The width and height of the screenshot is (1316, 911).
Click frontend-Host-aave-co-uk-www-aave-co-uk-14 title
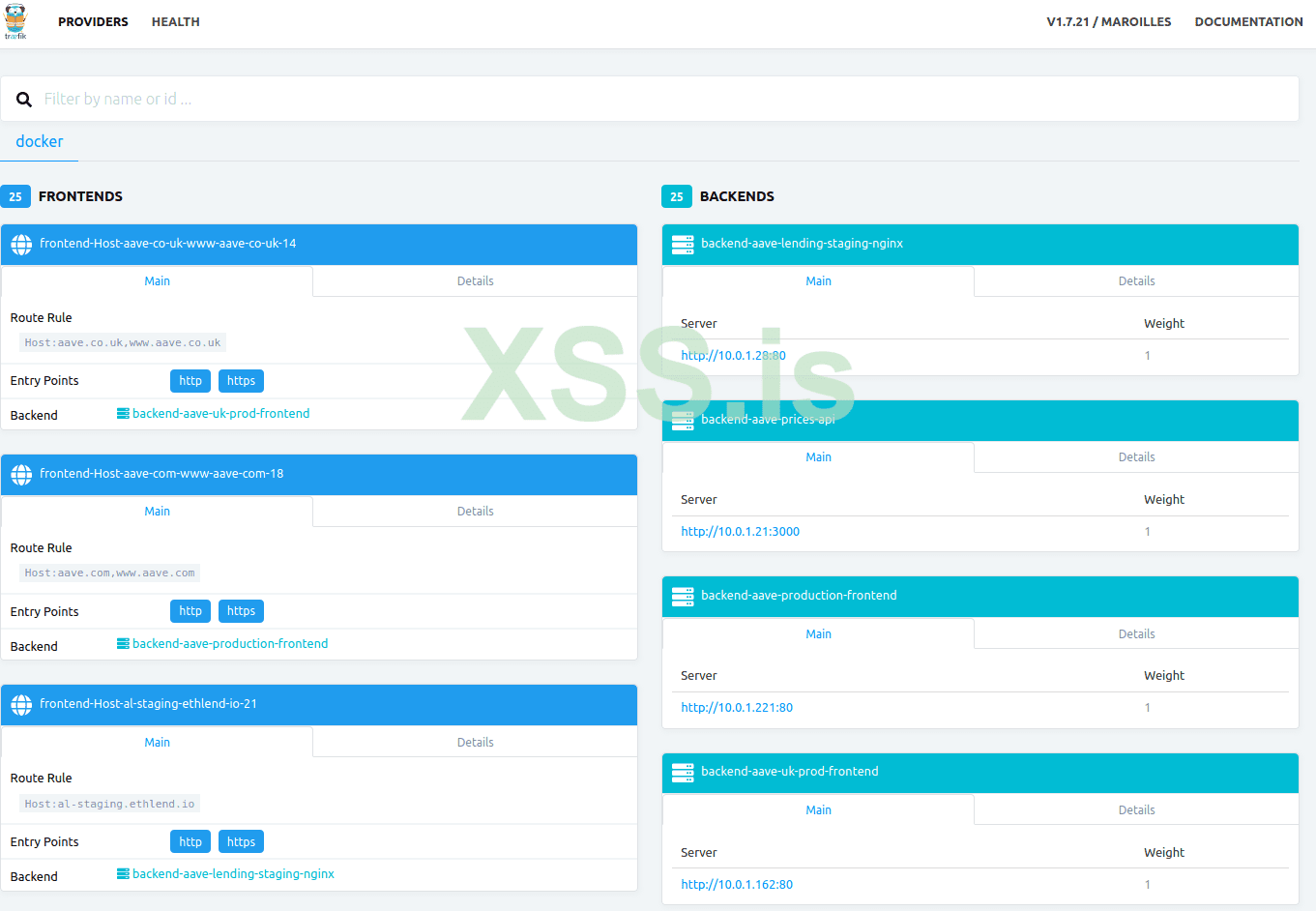point(168,244)
